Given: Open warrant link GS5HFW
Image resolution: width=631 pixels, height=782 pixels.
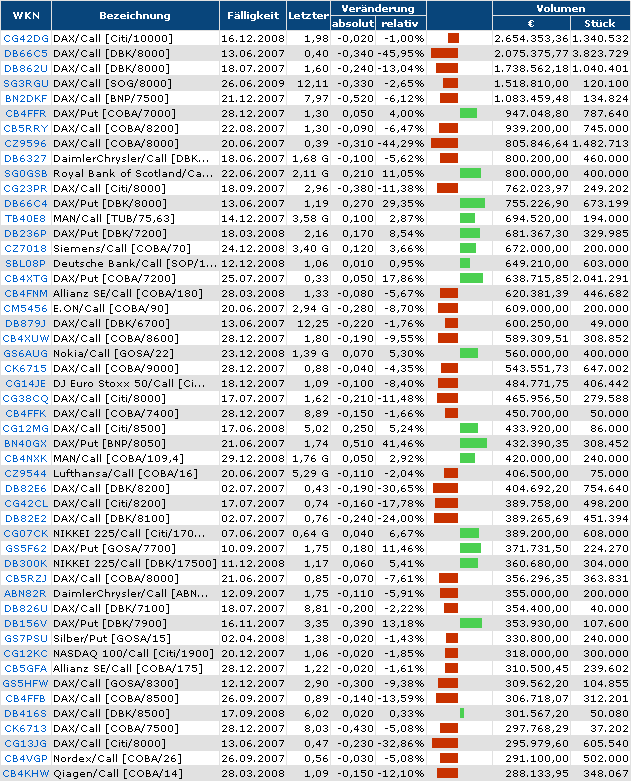Looking at the screenshot, I should (26, 683).
